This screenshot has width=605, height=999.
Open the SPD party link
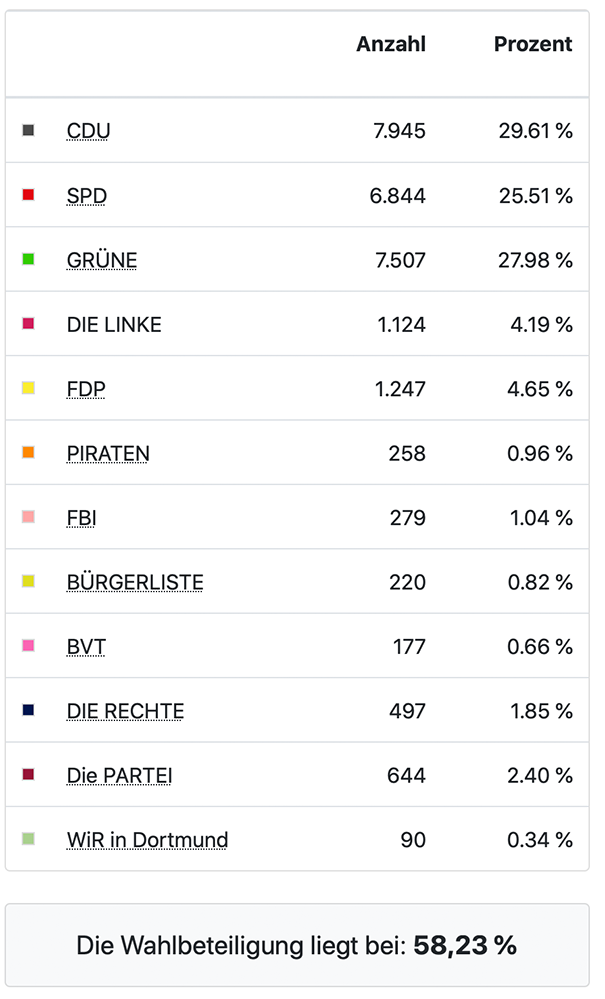87,196
